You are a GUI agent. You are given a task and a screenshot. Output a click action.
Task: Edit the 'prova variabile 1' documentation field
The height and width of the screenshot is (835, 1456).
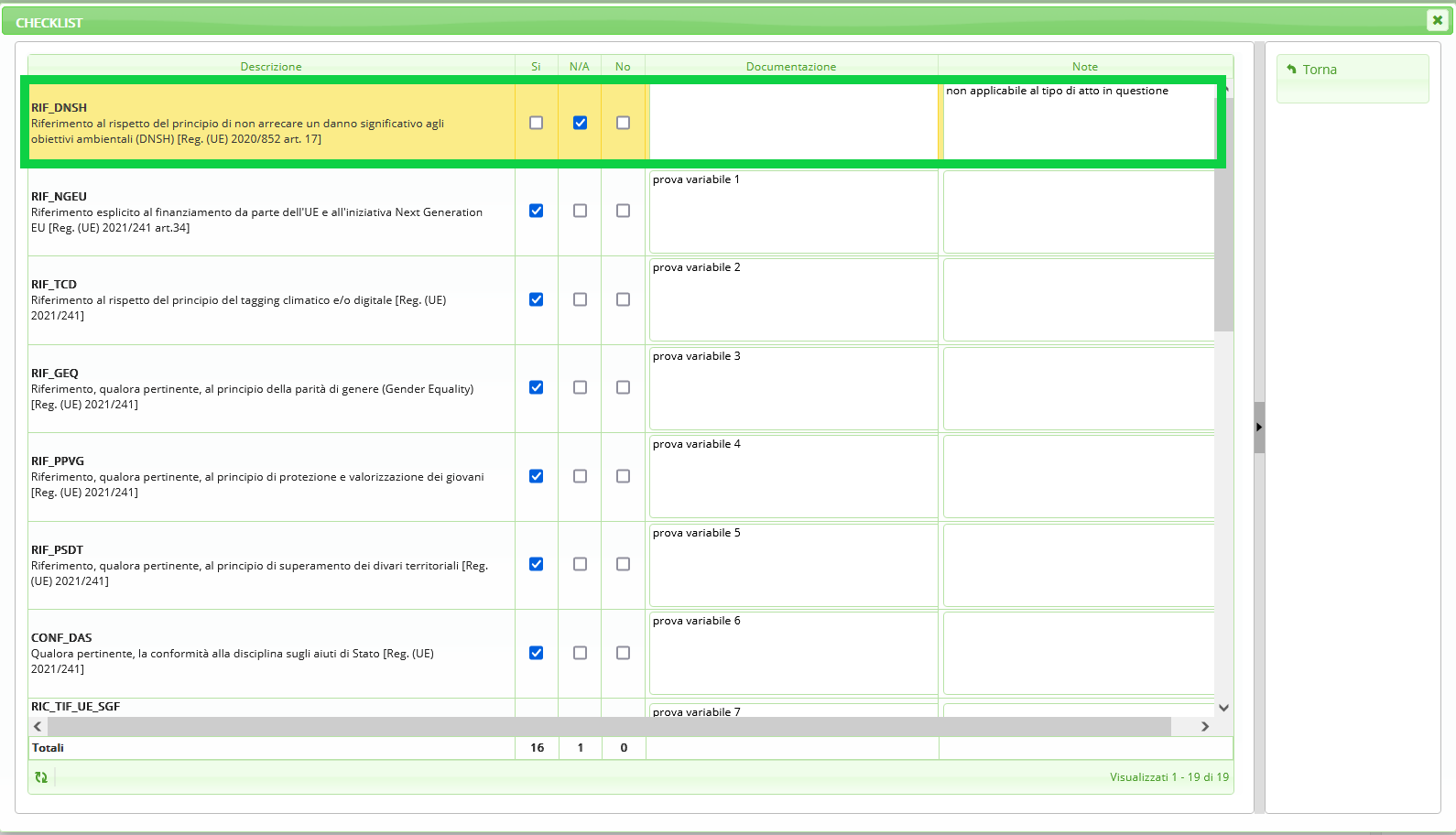coord(793,211)
